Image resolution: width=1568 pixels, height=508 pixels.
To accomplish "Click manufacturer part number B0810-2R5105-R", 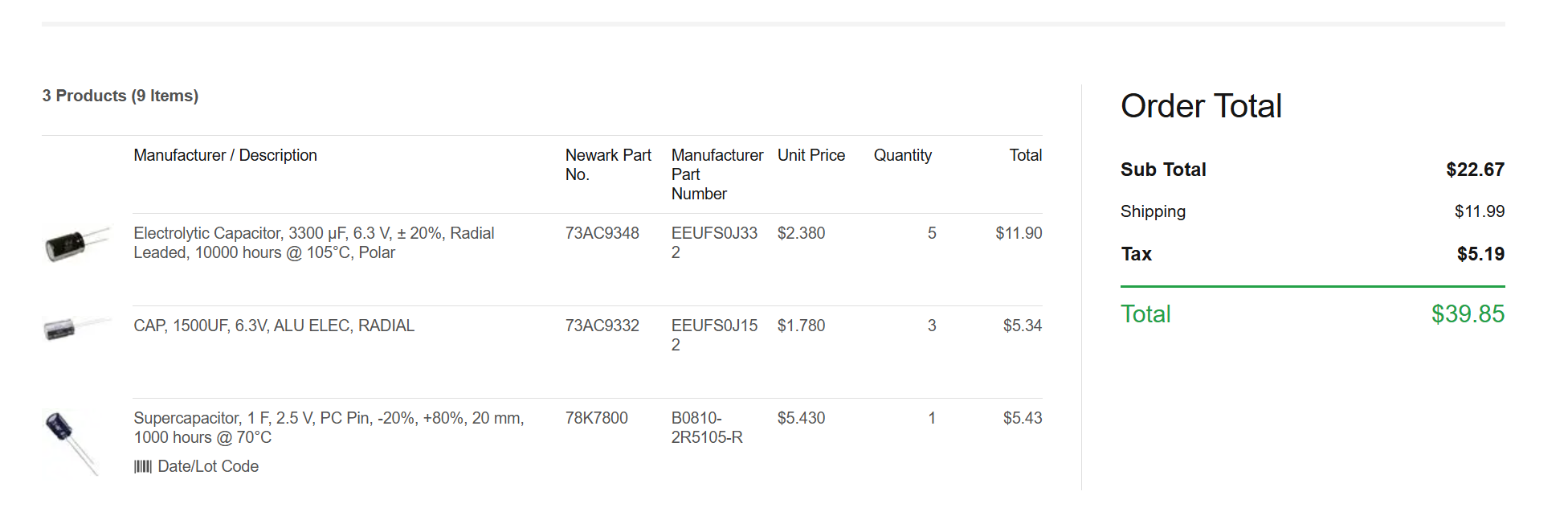I will coord(707,428).
